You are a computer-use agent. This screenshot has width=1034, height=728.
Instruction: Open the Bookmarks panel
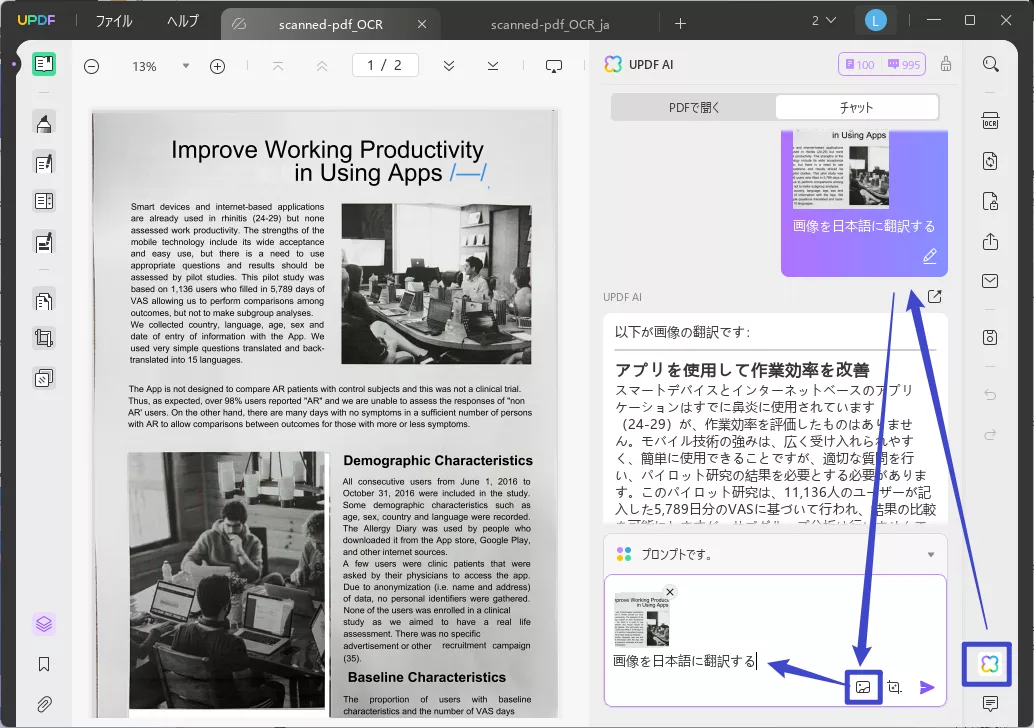(x=44, y=664)
